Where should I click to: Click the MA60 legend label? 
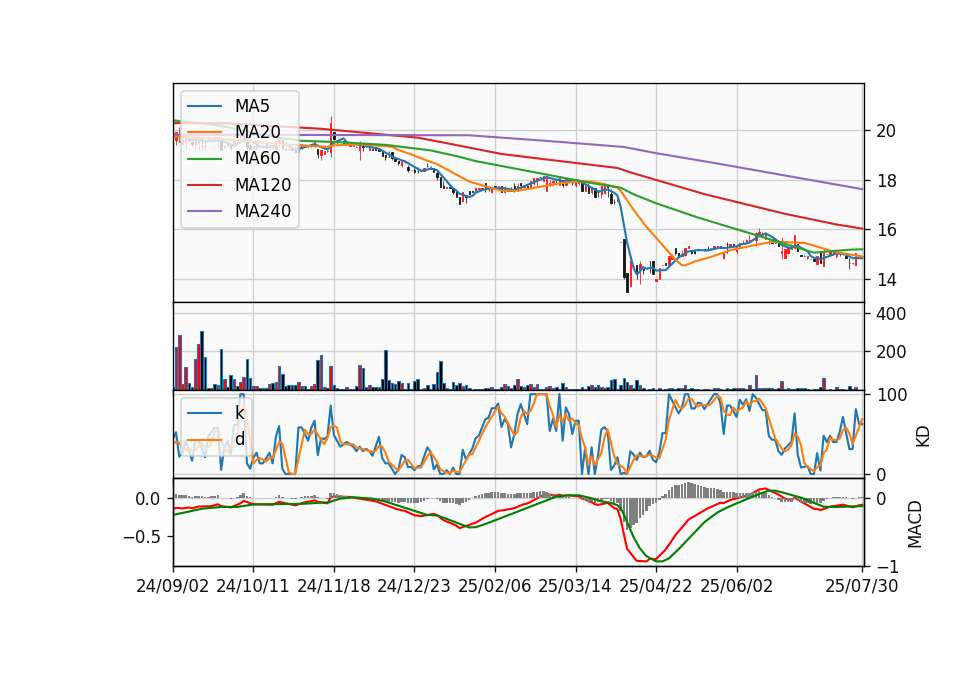tap(257, 159)
